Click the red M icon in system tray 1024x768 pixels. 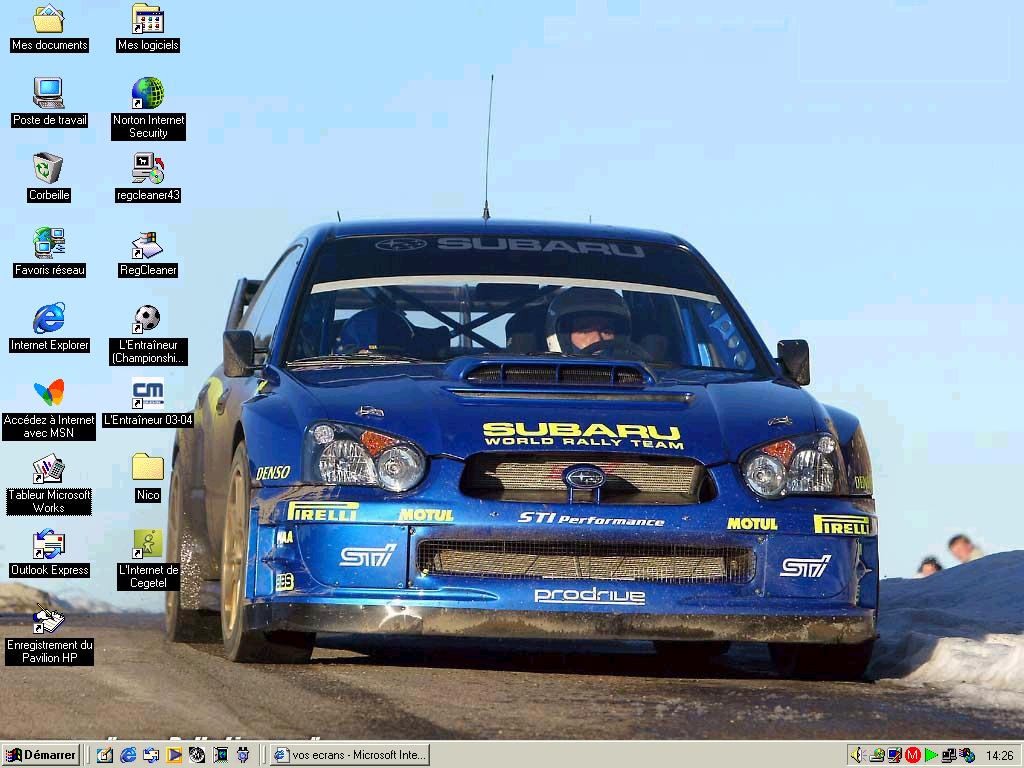pyautogui.click(x=912, y=755)
